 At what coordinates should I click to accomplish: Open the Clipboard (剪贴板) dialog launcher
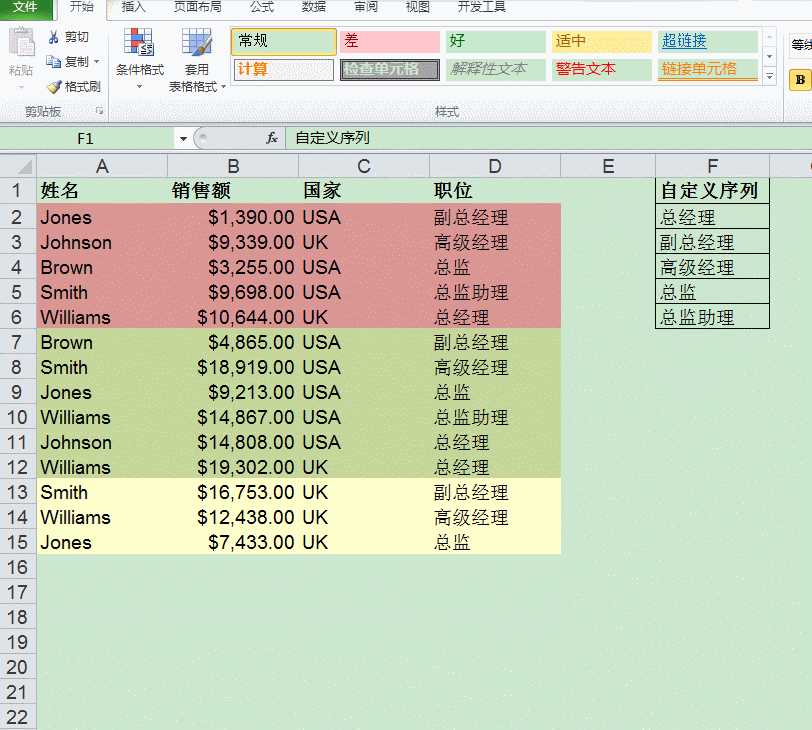(99, 112)
